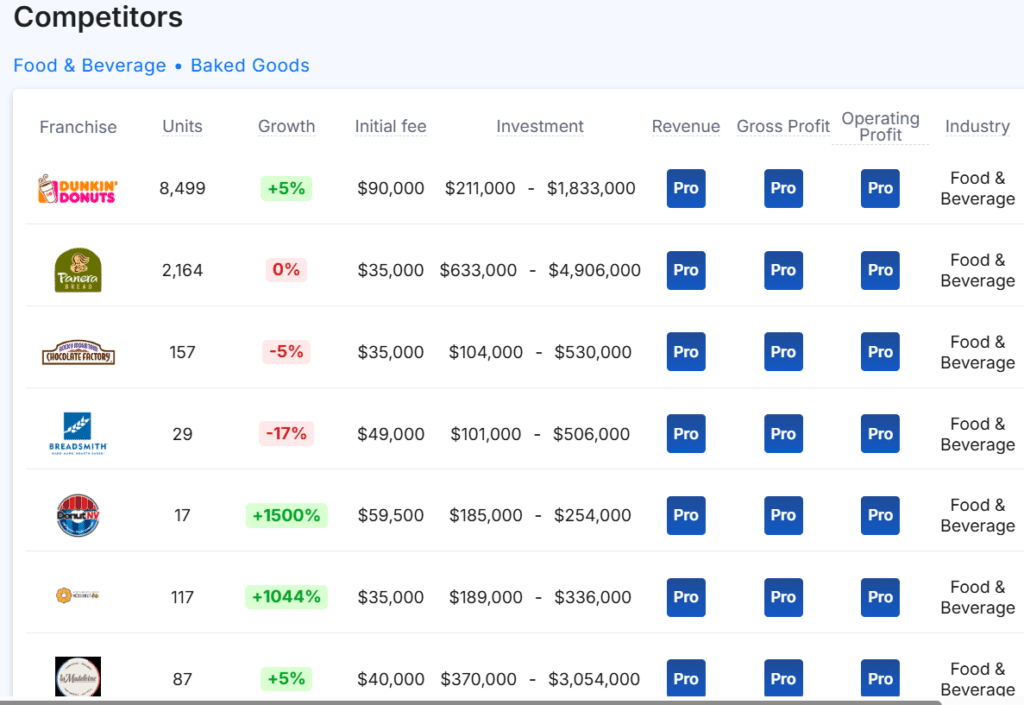
Task: Select the +1500% growth badge
Action: [x=286, y=516]
